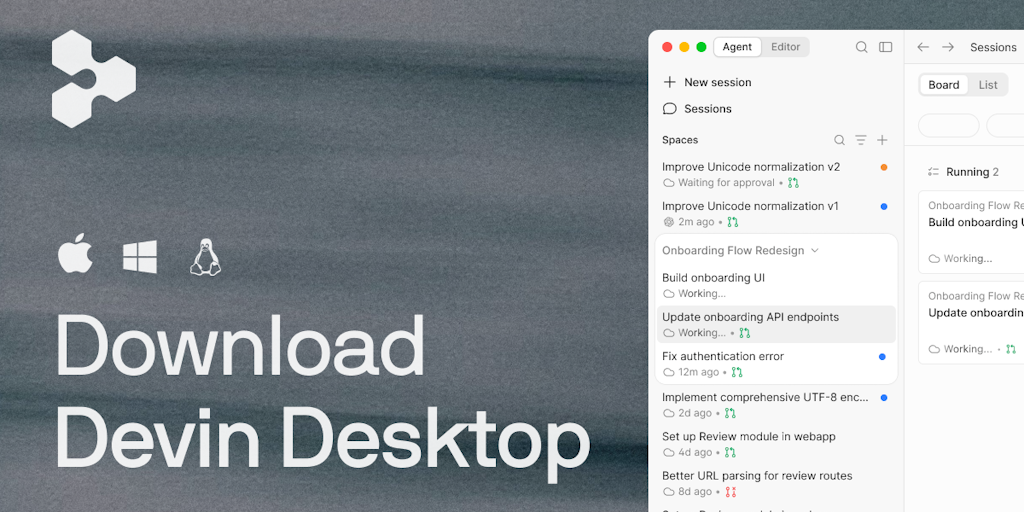This screenshot has width=1024, height=512.
Task: Click the Spaces section heading
Action: pos(680,140)
